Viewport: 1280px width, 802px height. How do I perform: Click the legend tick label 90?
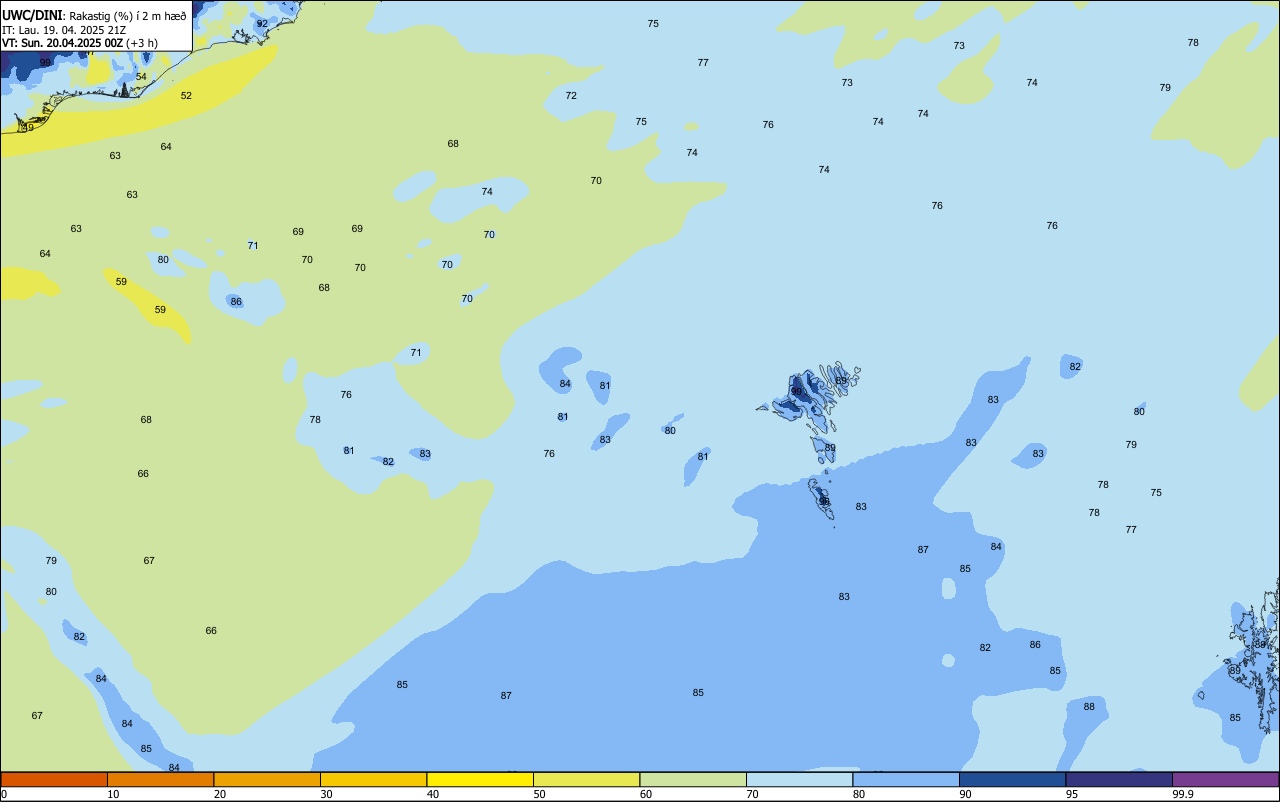coord(965,794)
